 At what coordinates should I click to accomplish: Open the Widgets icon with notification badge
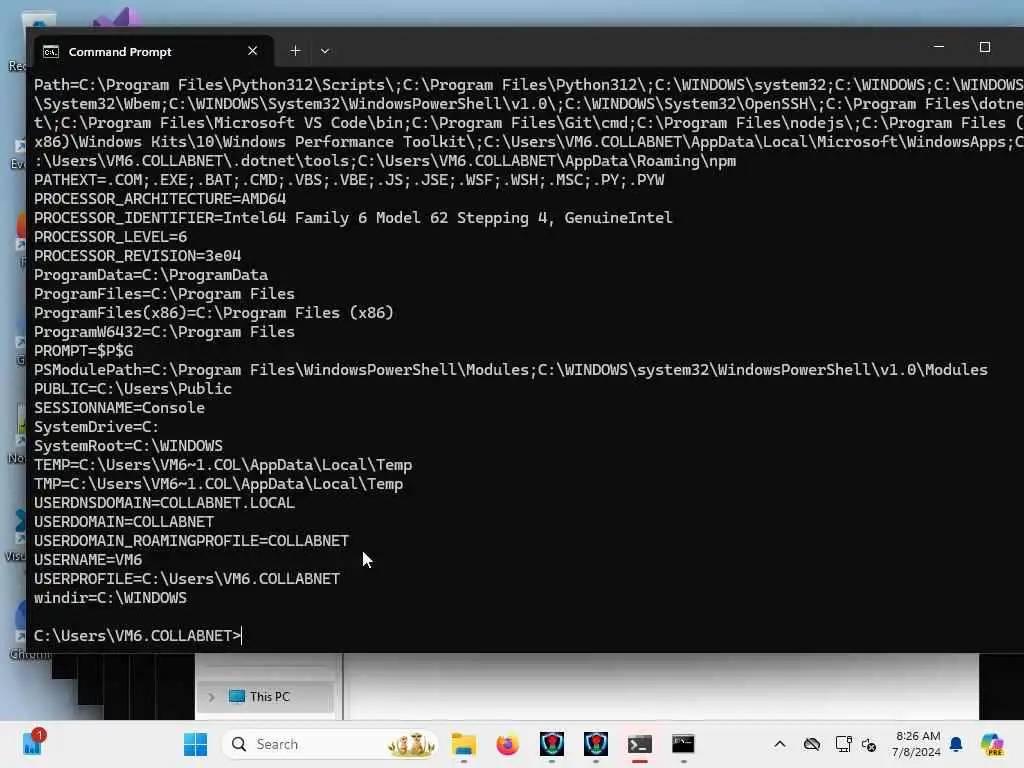pyautogui.click(x=33, y=743)
